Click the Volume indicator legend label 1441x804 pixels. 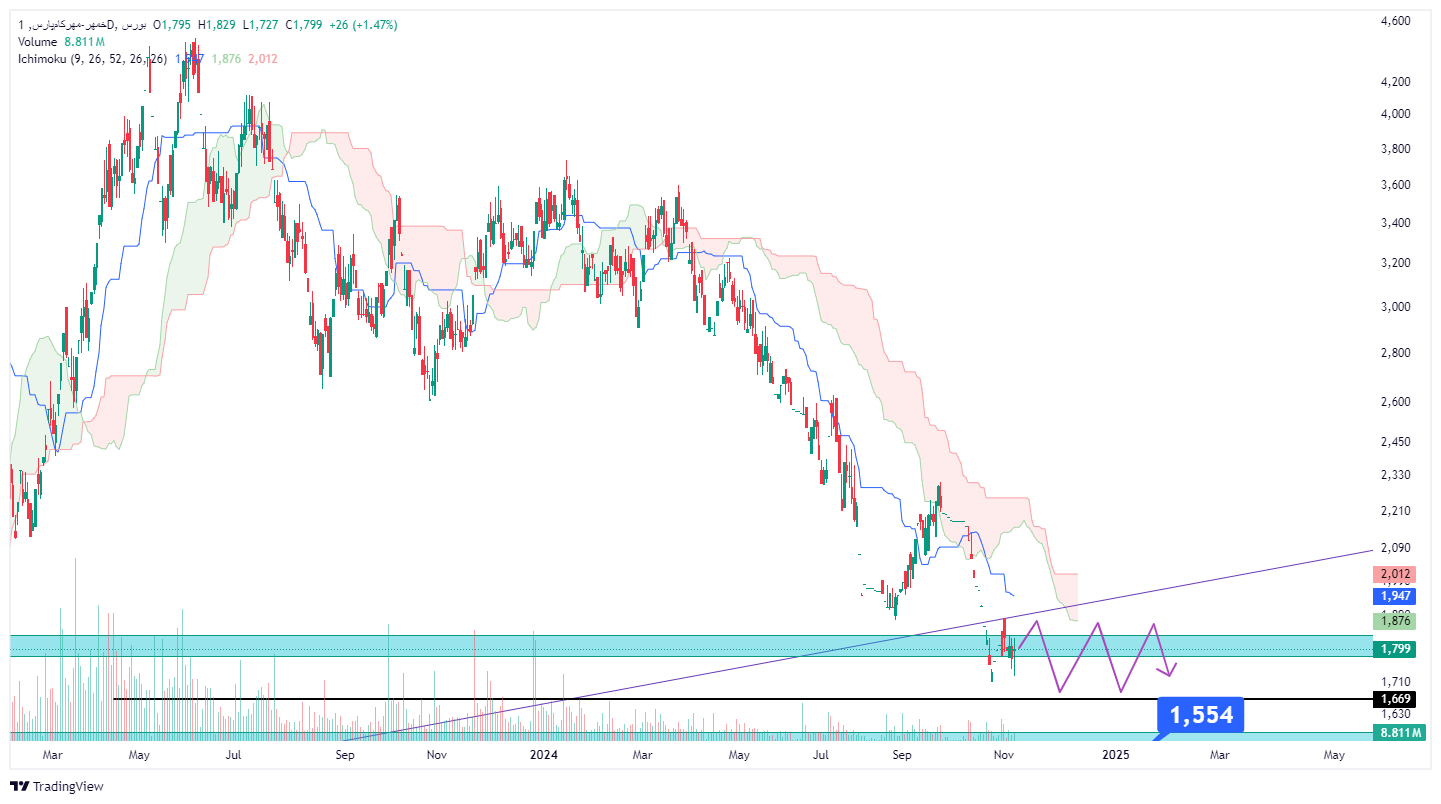[40, 42]
